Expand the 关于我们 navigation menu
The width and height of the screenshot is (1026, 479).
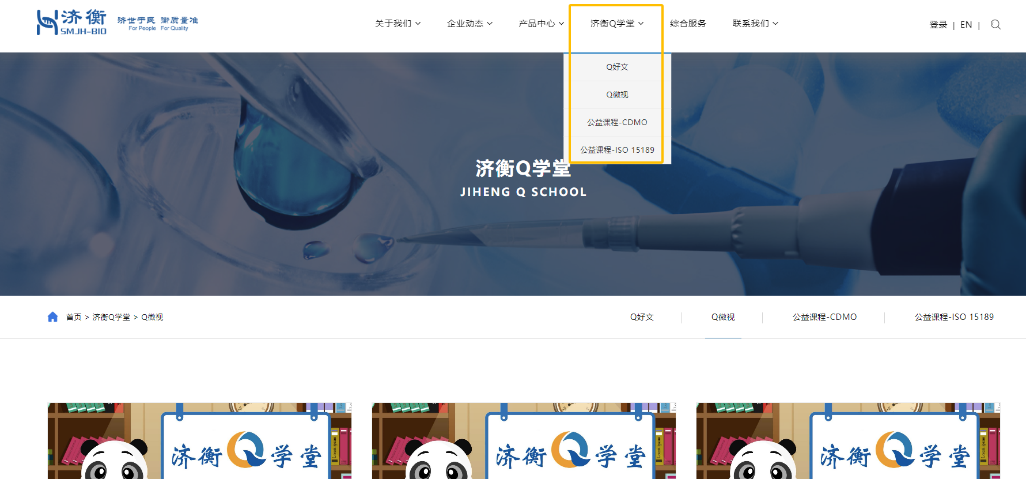(398, 24)
